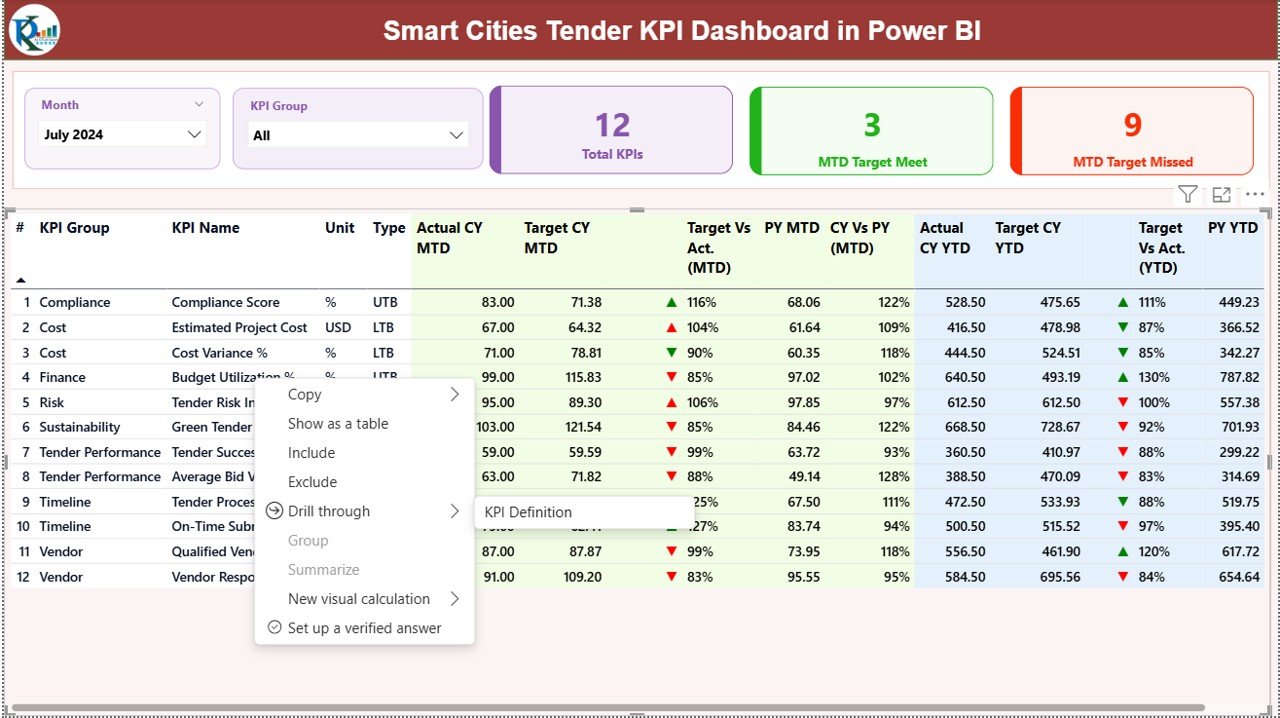Click the green up arrow in the Compliance row
Image resolution: width=1280 pixels, height=718 pixels.
(671, 302)
